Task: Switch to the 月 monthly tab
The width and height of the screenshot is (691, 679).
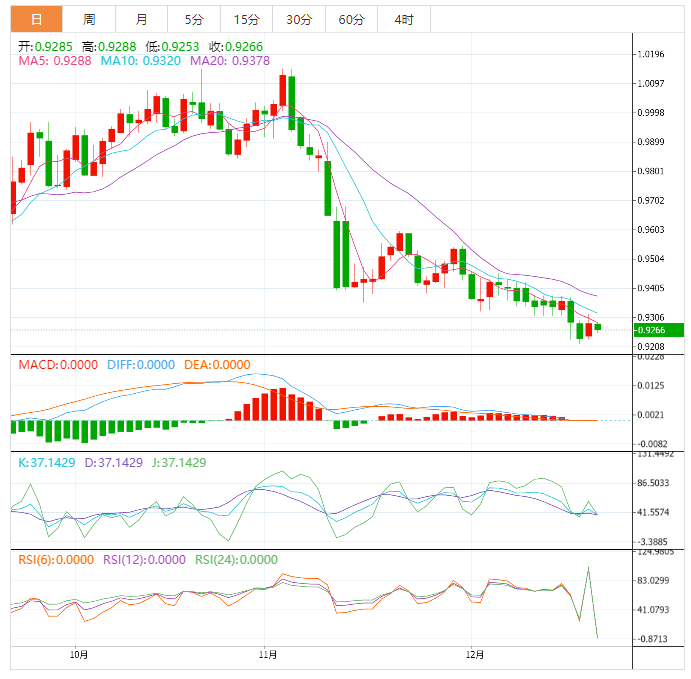Action: coord(141,19)
